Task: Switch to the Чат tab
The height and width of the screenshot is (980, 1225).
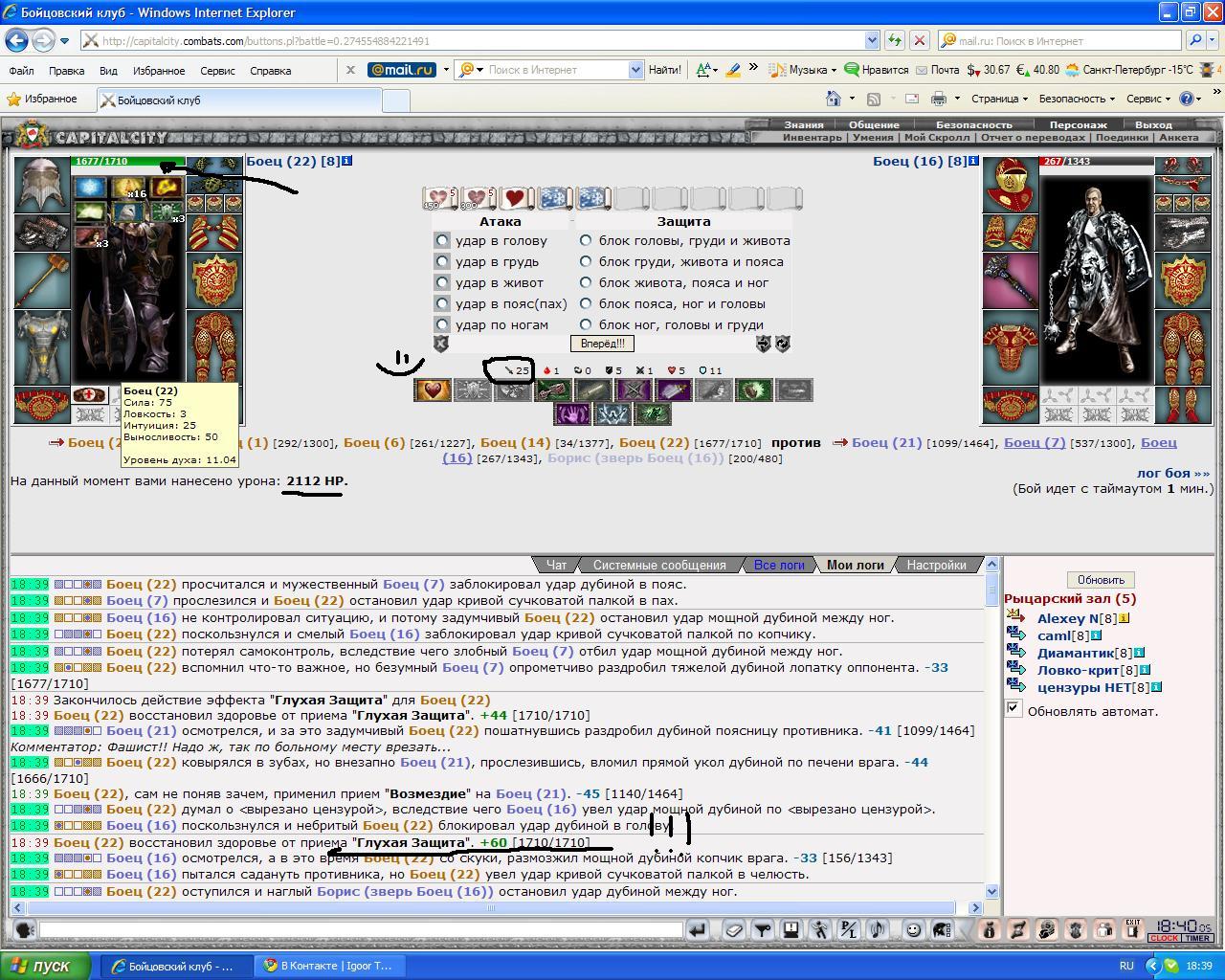Action: coord(556,565)
